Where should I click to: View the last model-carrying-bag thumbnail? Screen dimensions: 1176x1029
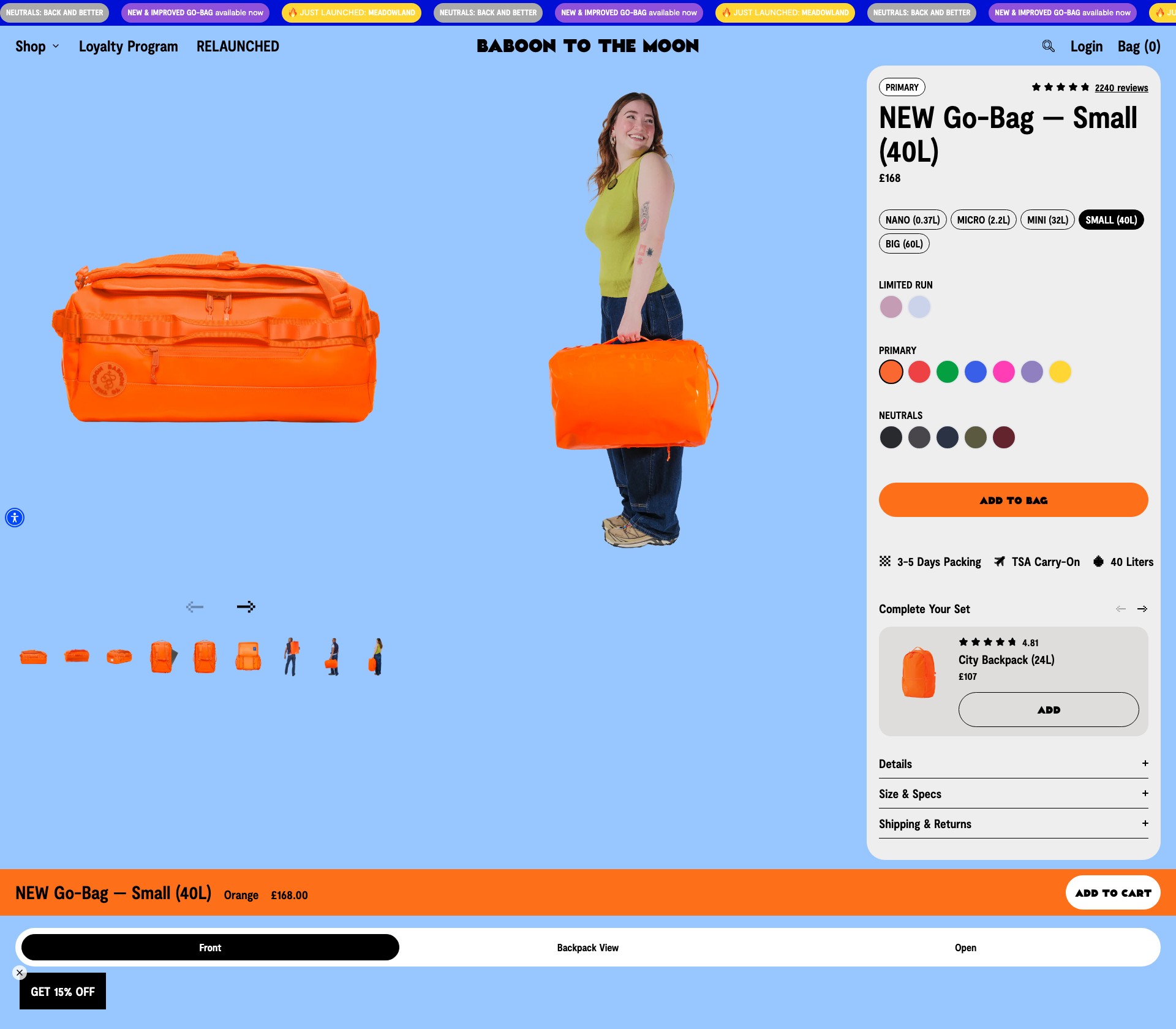(376, 657)
